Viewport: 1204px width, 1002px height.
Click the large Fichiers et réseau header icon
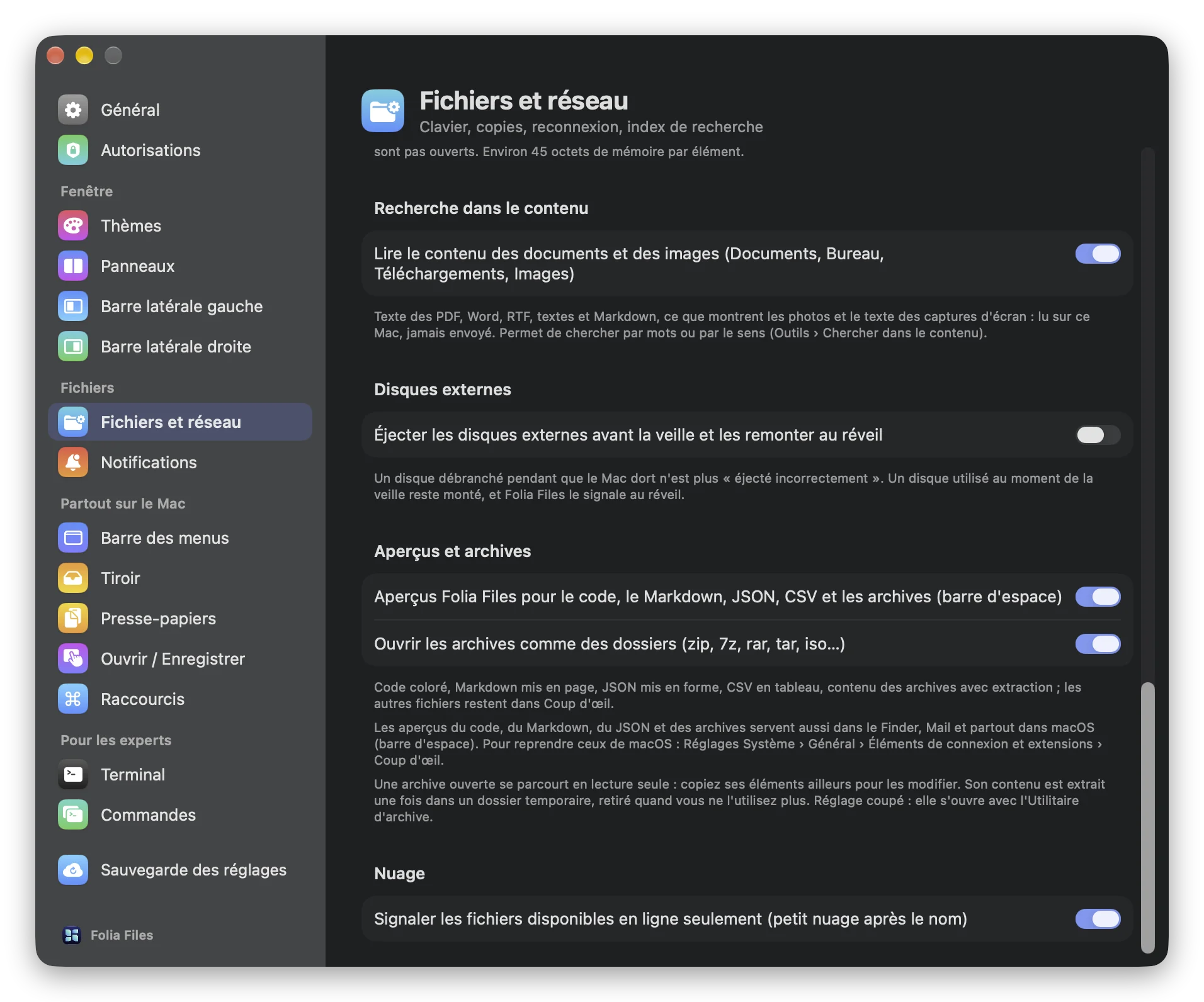coord(383,111)
